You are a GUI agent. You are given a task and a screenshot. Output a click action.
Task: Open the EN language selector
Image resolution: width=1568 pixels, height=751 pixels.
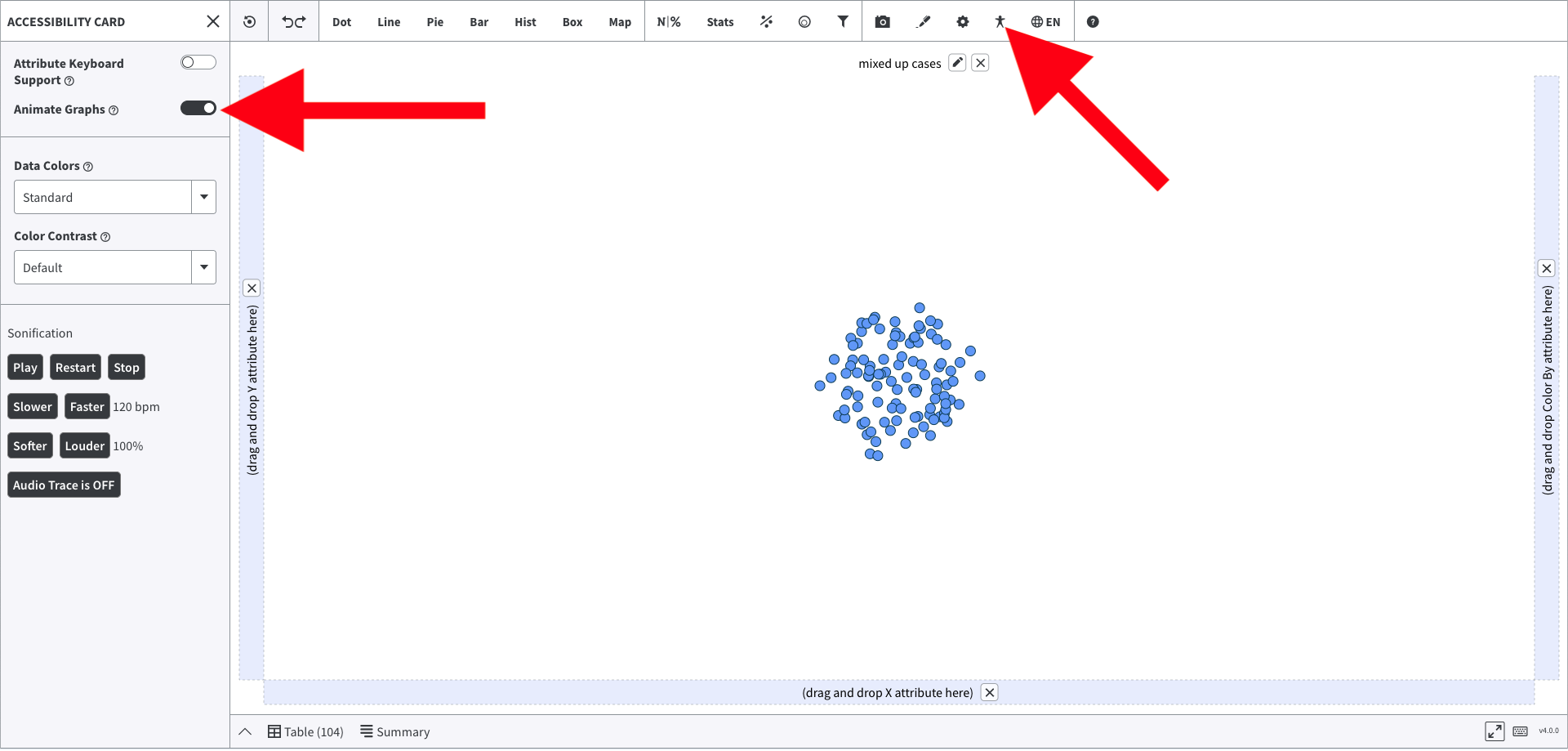(1045, 22)
